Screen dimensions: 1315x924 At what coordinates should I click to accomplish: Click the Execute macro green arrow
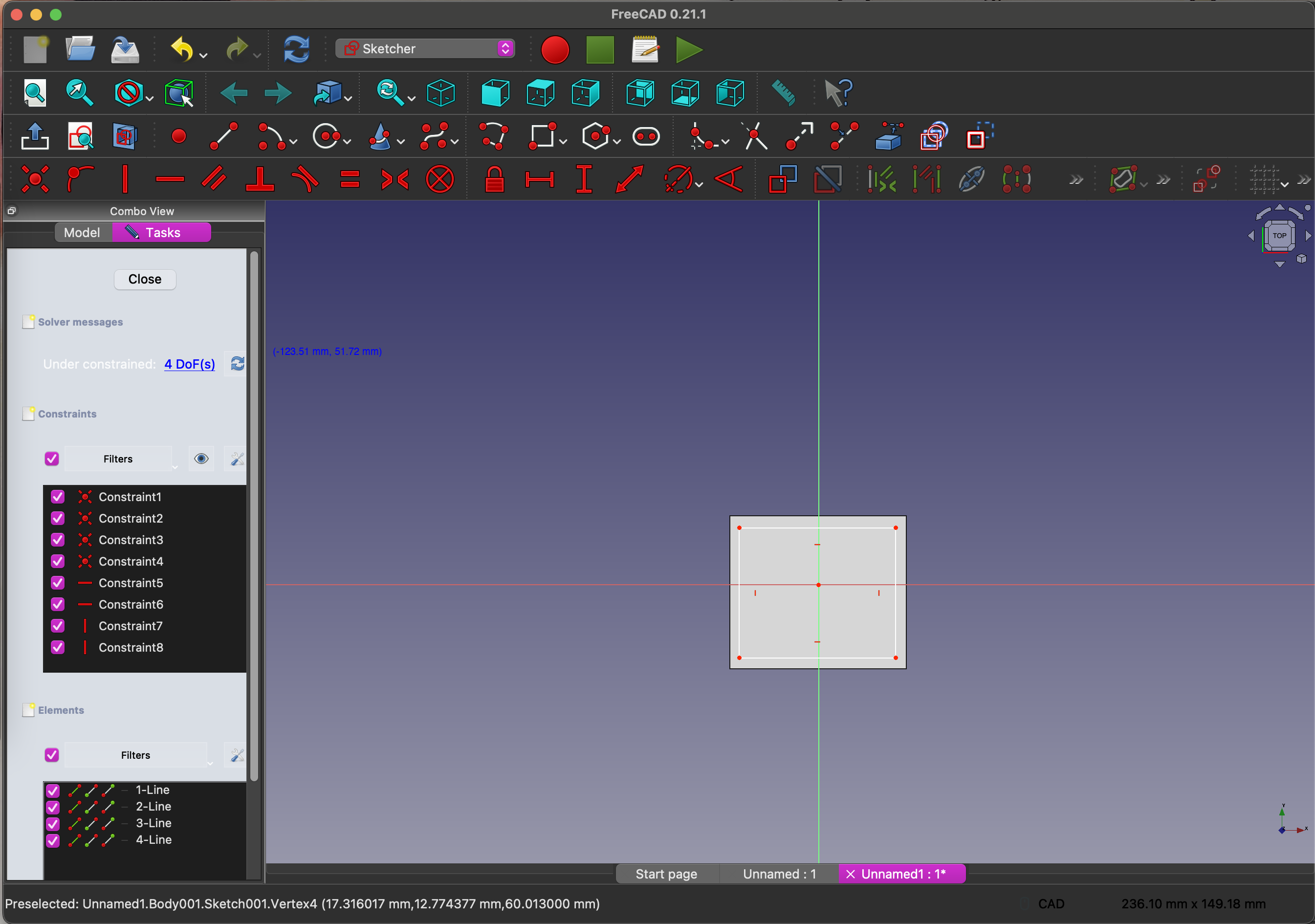point(689,50)
